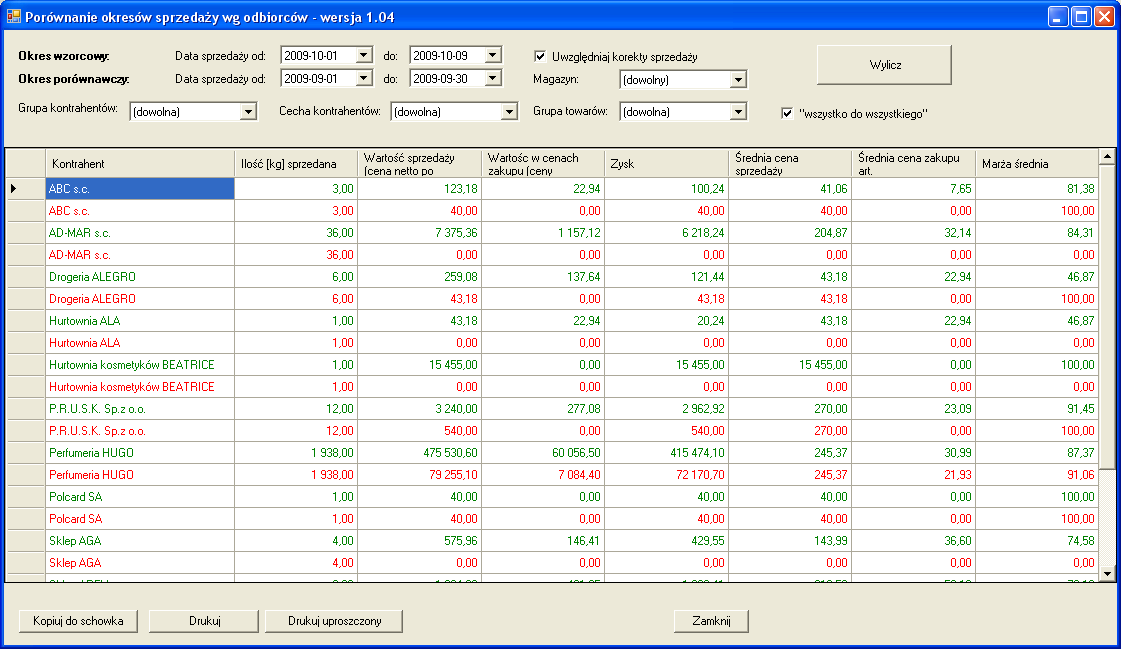Open the 2009-10-09 end date picker
This screenshot has height=649, width=1121.
coord(493,55)
